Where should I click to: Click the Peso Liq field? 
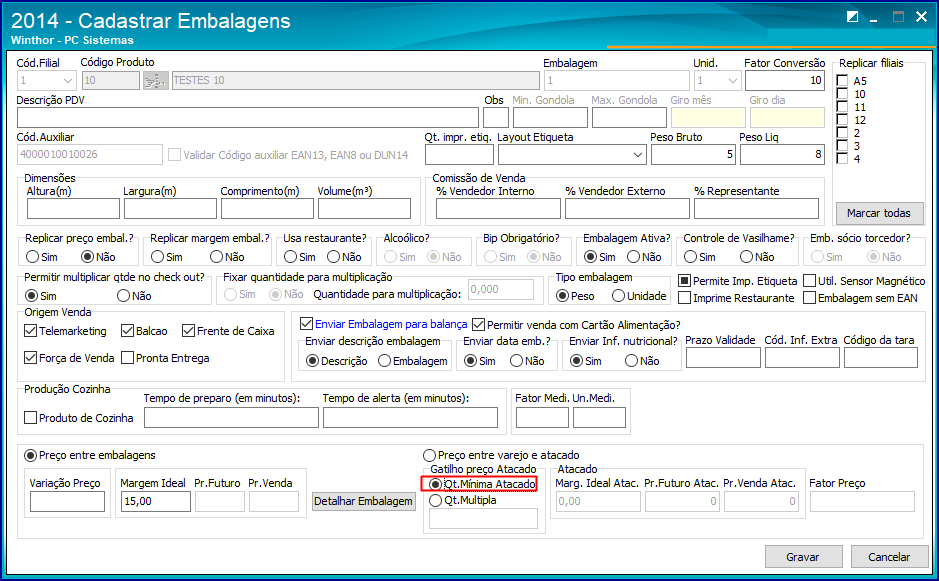pos(782,155)
